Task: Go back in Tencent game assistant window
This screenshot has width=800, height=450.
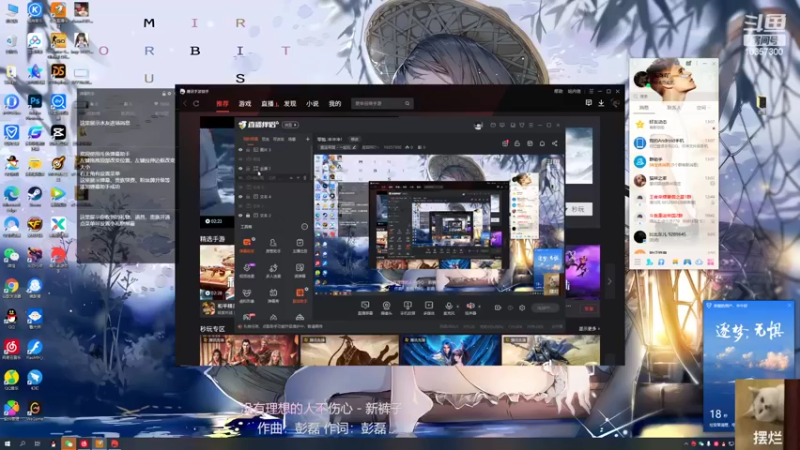Action: point(185,104)
